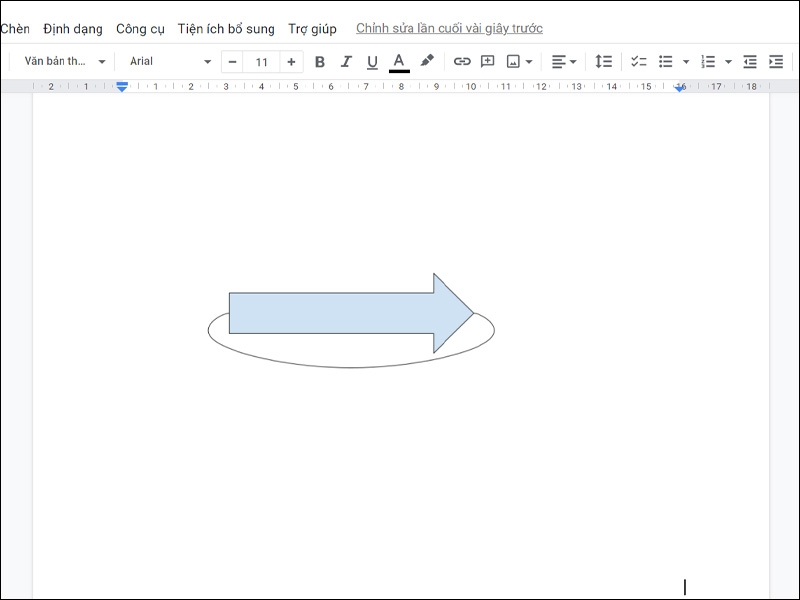
Task: Expand the insert image dropdown arrow
Action: point(529,62)
